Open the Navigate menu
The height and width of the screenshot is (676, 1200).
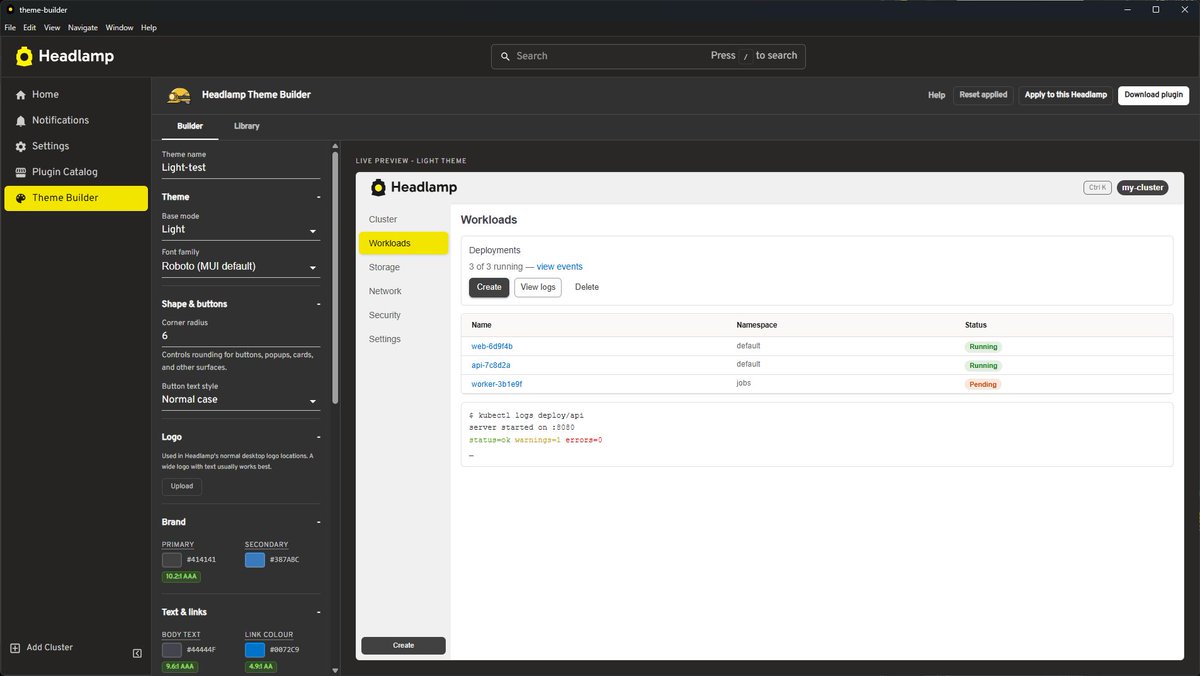(x=83, y=28)
